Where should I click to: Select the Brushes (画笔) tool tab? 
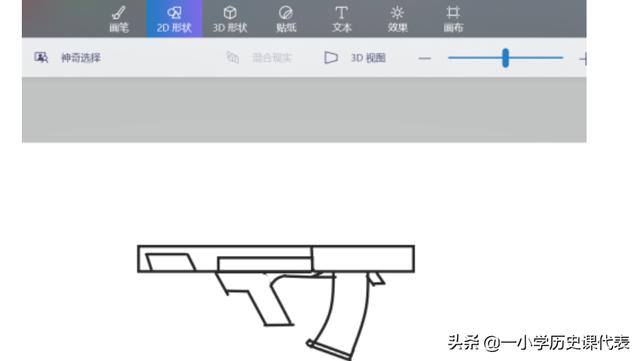[x=119, y=19]
